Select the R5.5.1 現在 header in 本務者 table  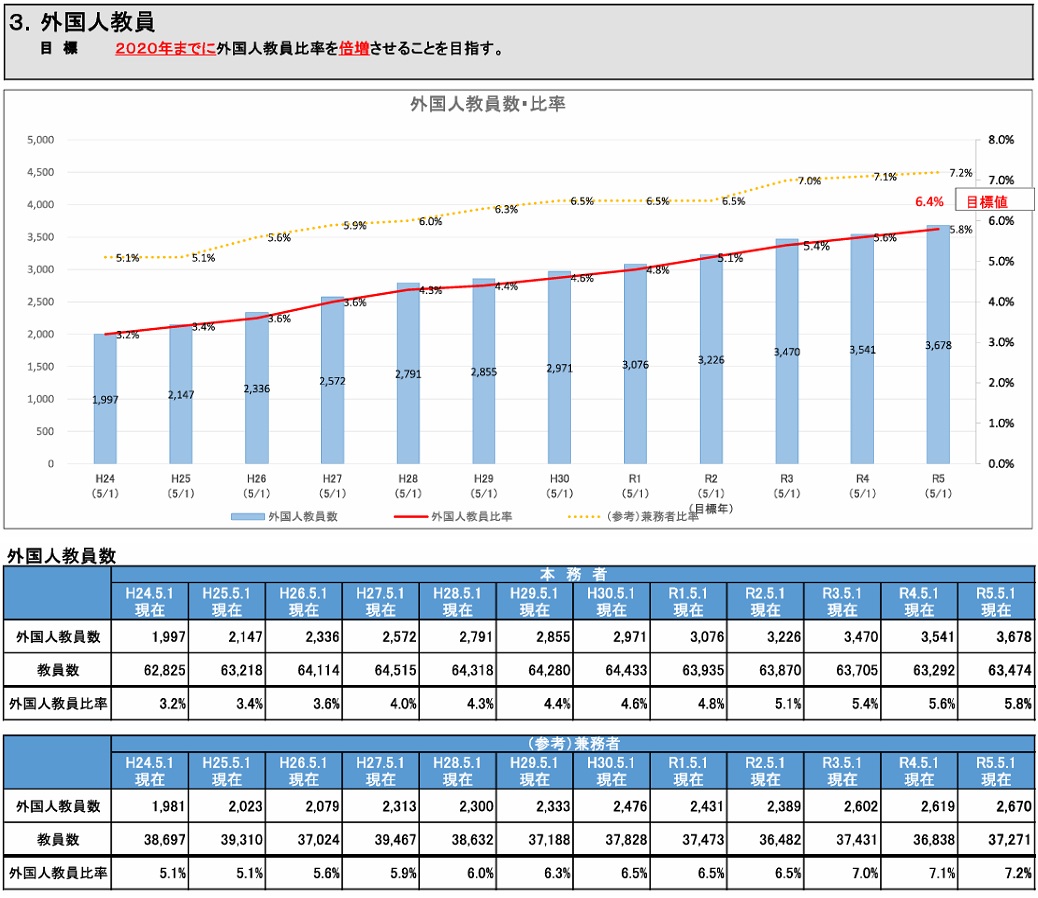tap(996, 602)
